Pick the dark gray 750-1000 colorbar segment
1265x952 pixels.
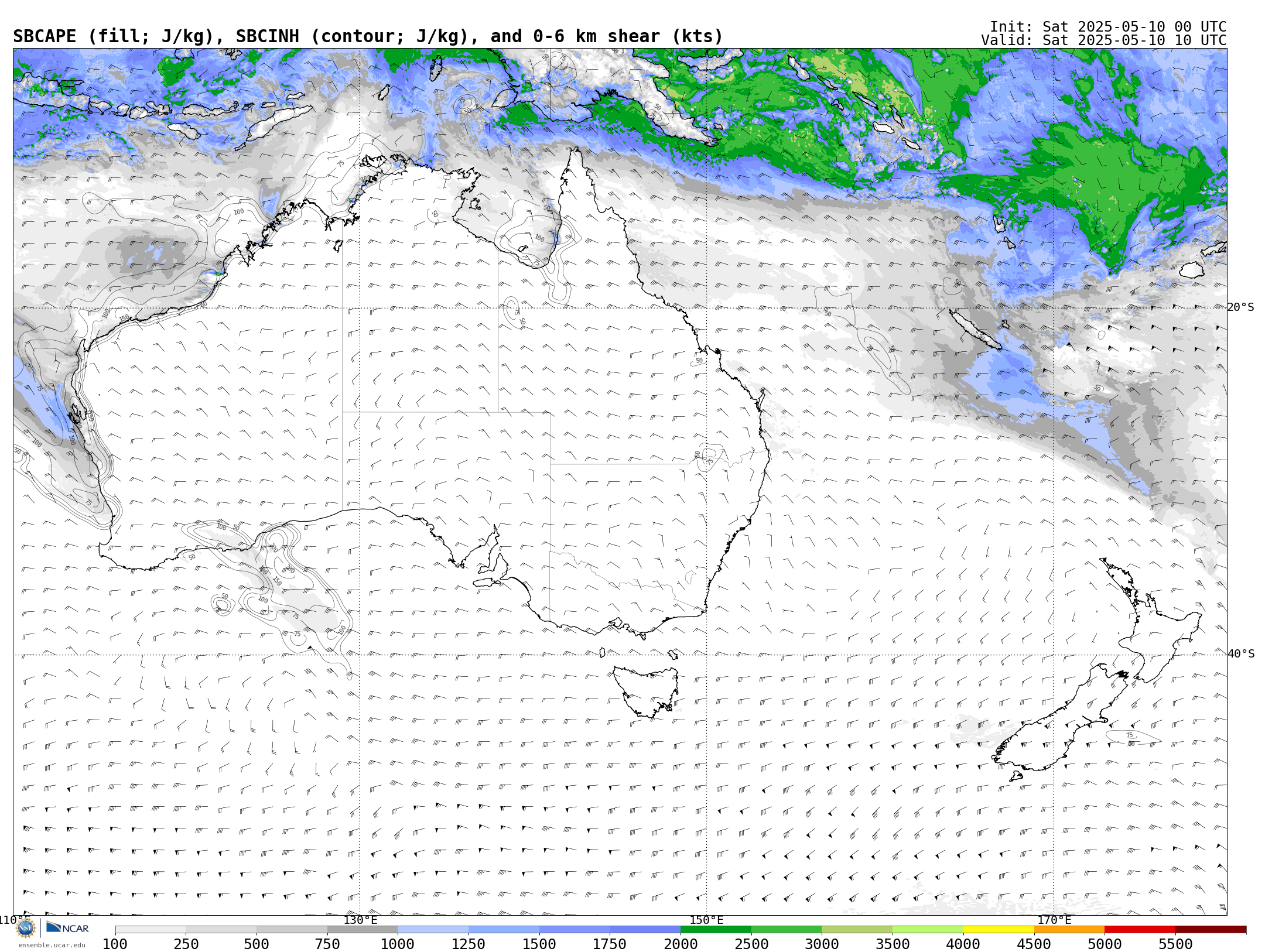click(363, 930)
